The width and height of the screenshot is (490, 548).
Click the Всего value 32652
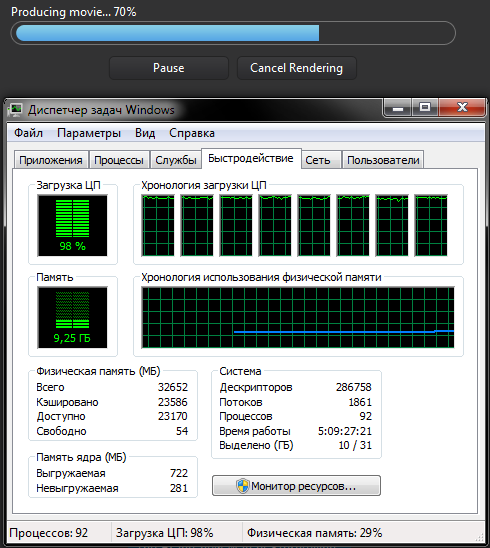point(173,387)
